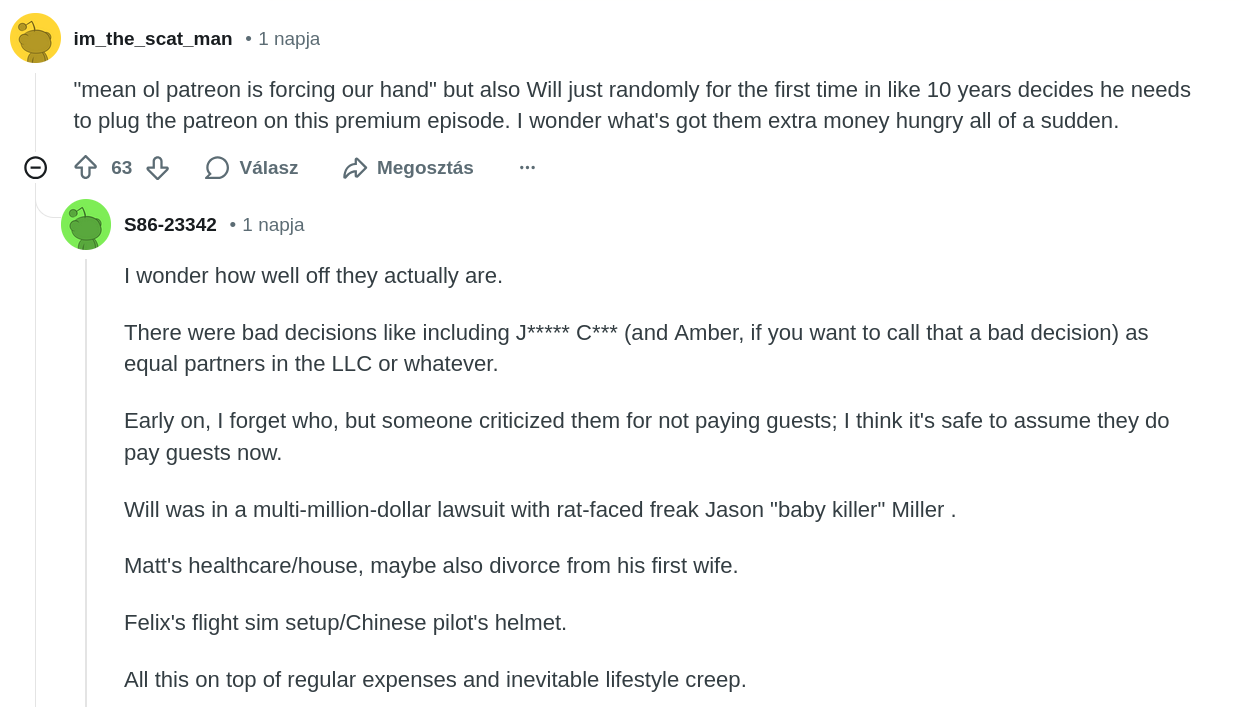Click the paragraph about inevitable lifestyle creep

pos(435,680)
